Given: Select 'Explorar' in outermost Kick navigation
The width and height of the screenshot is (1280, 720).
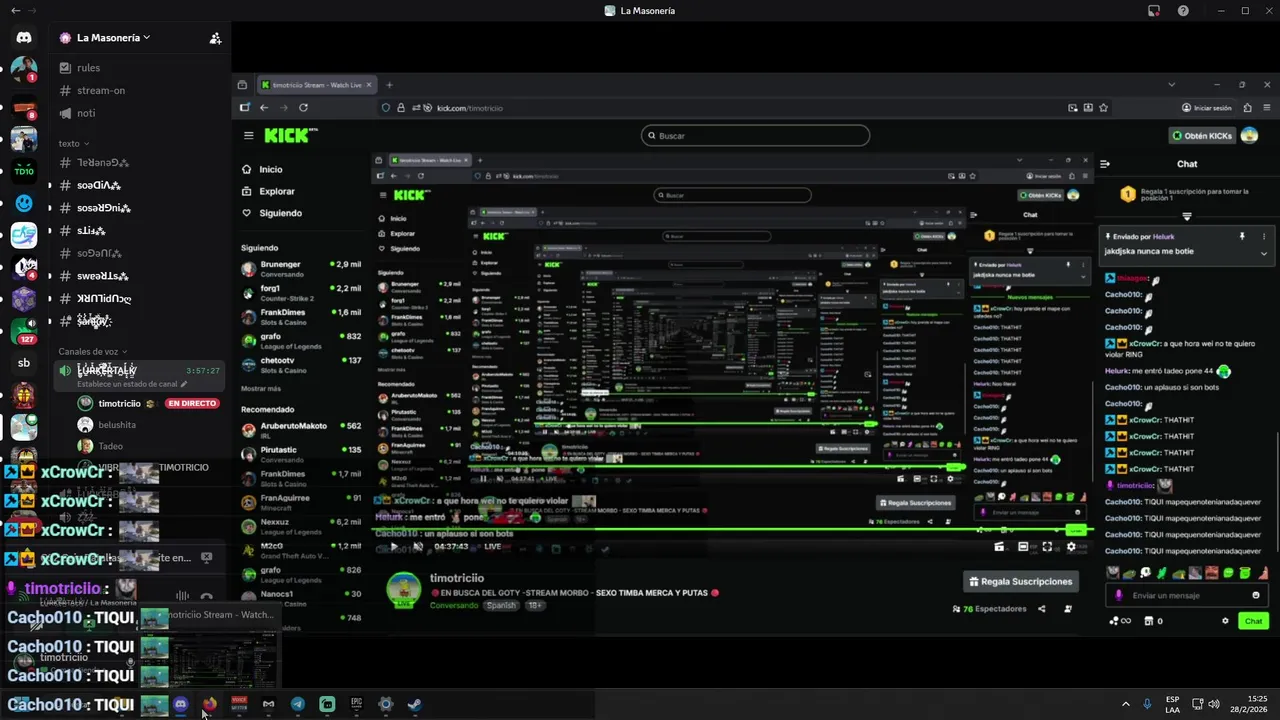Looking at the screenshot, I should coord(277,191).
